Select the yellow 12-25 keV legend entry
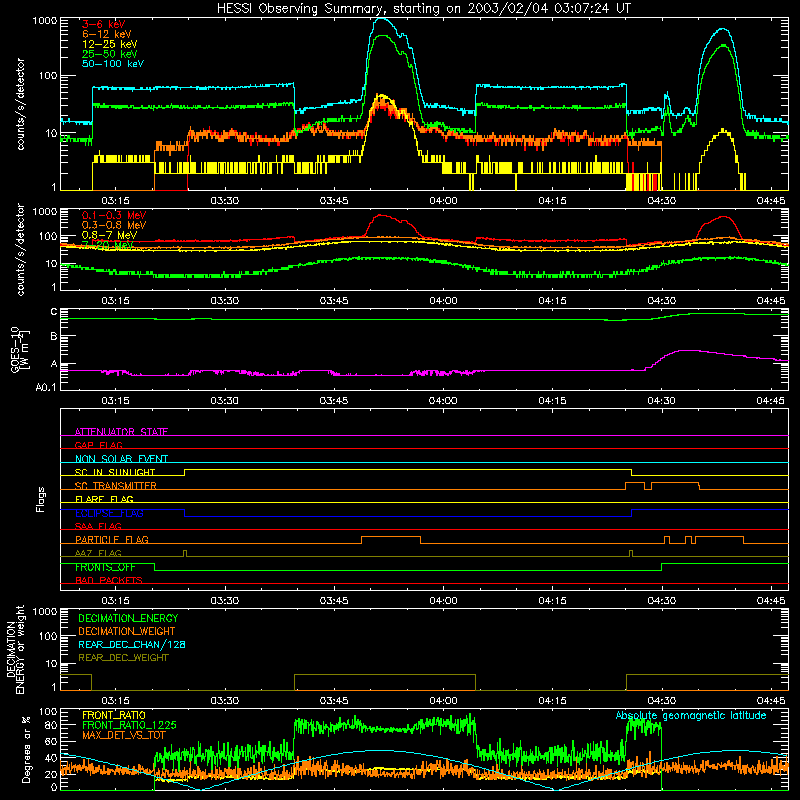 (109, 44)
